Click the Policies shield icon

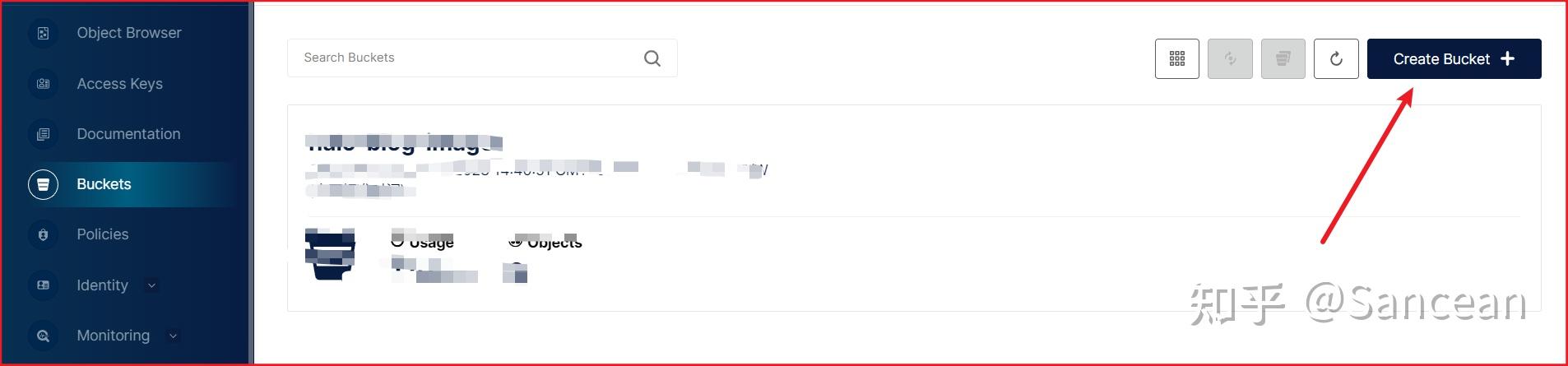click(x=44, y=235)
